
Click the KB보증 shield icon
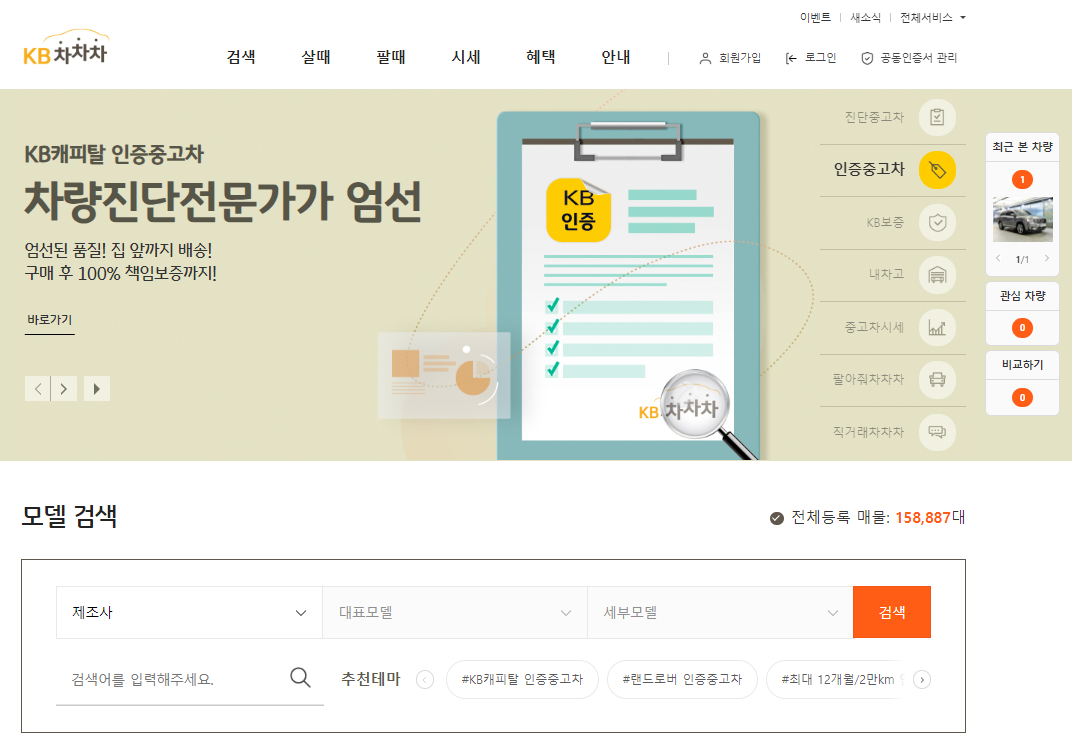point(937,222)
